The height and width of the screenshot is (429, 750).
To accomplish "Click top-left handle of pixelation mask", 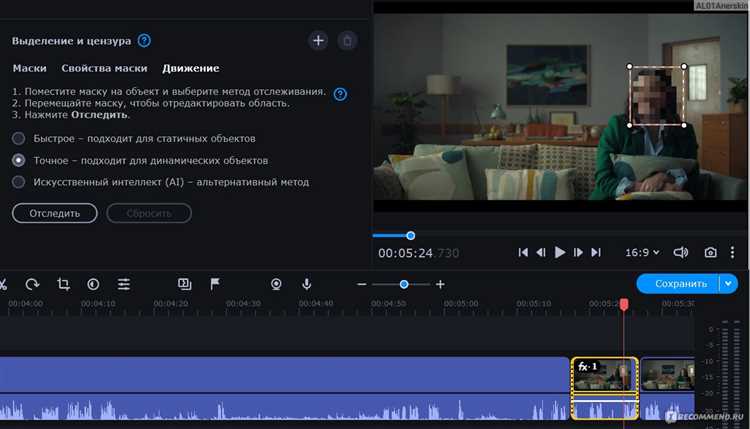I will click(629, 66).
